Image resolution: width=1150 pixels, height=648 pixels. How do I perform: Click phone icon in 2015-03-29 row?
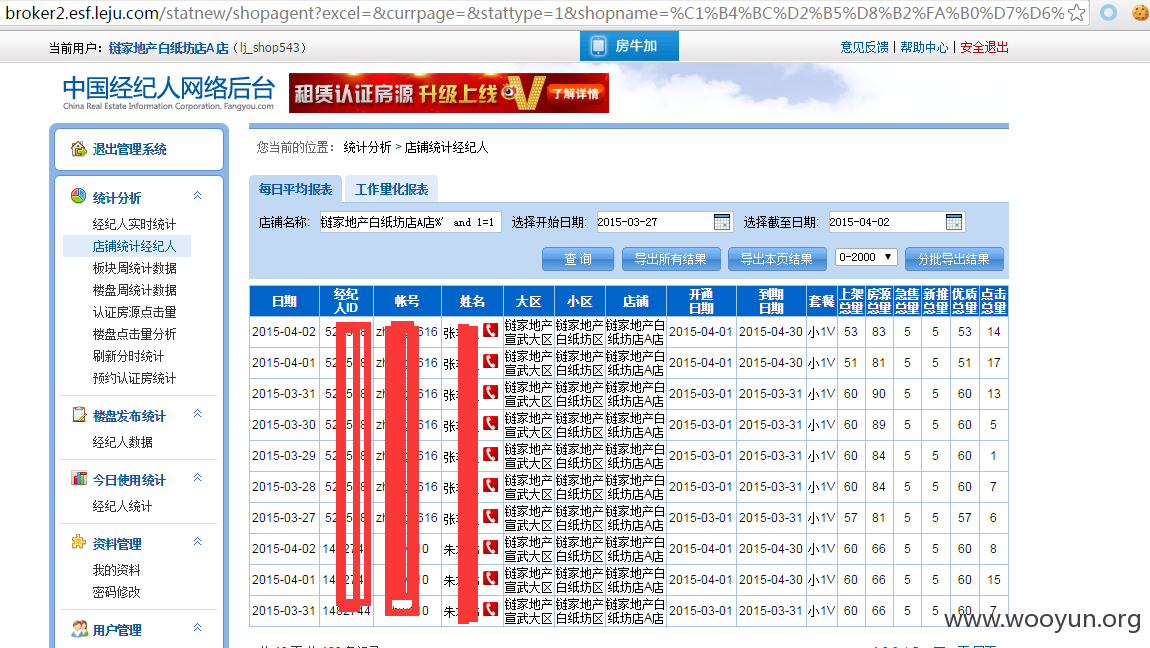point(491,454)
